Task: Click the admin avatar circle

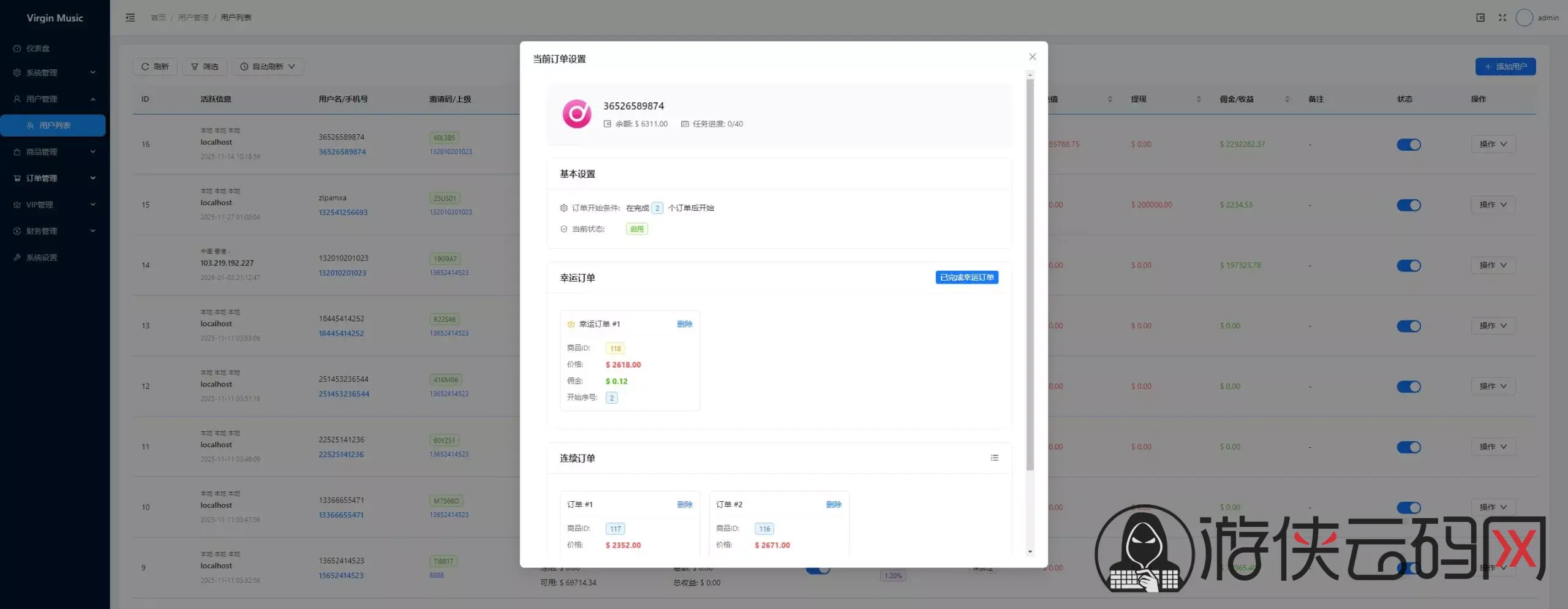Action: 1524,18
